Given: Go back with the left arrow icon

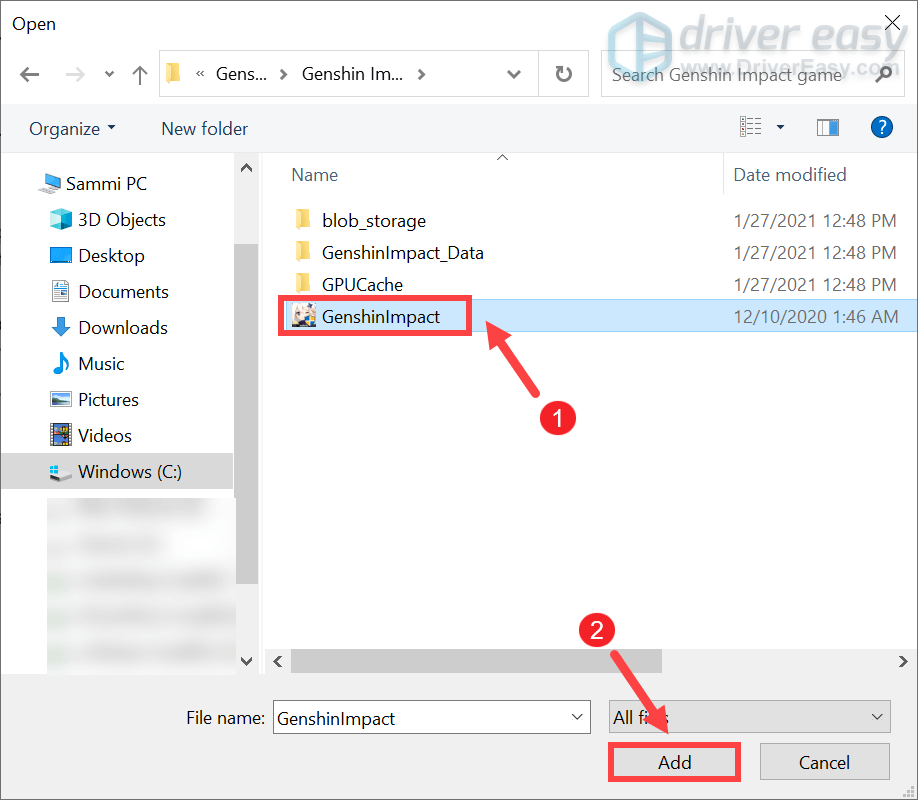Looking at the screenshot, I should (29, 74).
